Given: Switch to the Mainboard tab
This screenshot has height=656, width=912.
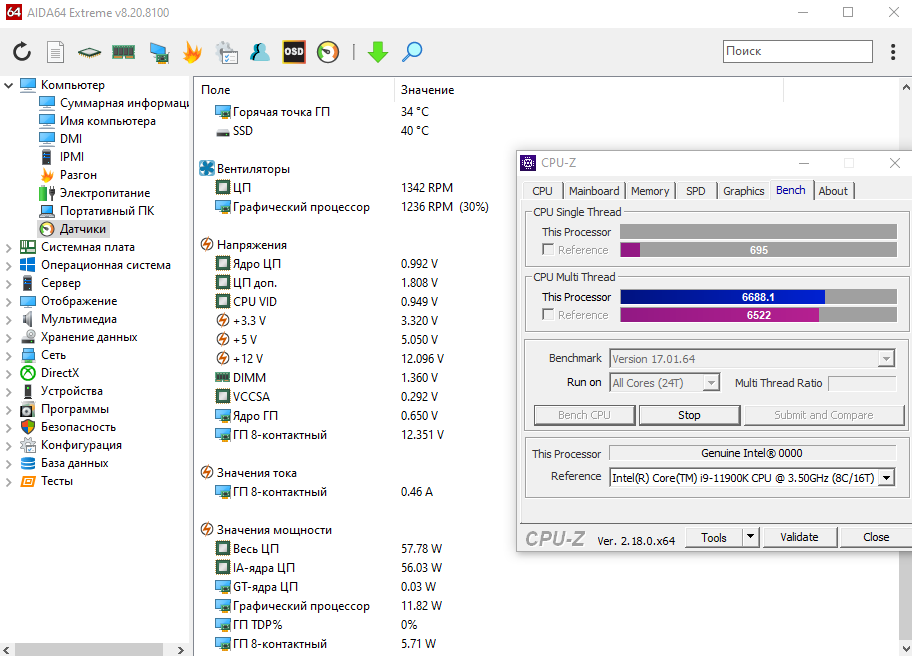Looking at the screenshot, I should (x=594, y=191).
